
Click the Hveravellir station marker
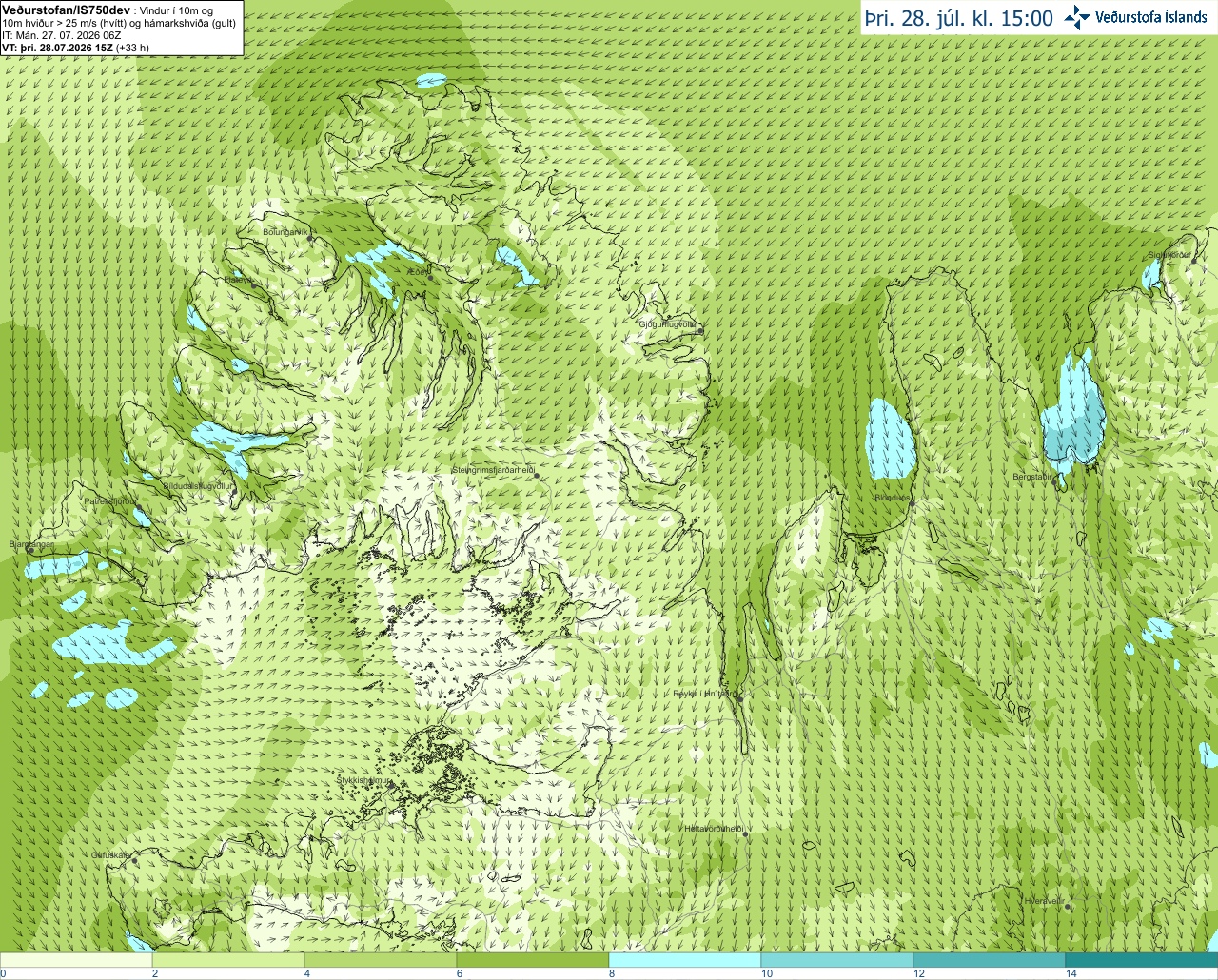coord(1067,906)
